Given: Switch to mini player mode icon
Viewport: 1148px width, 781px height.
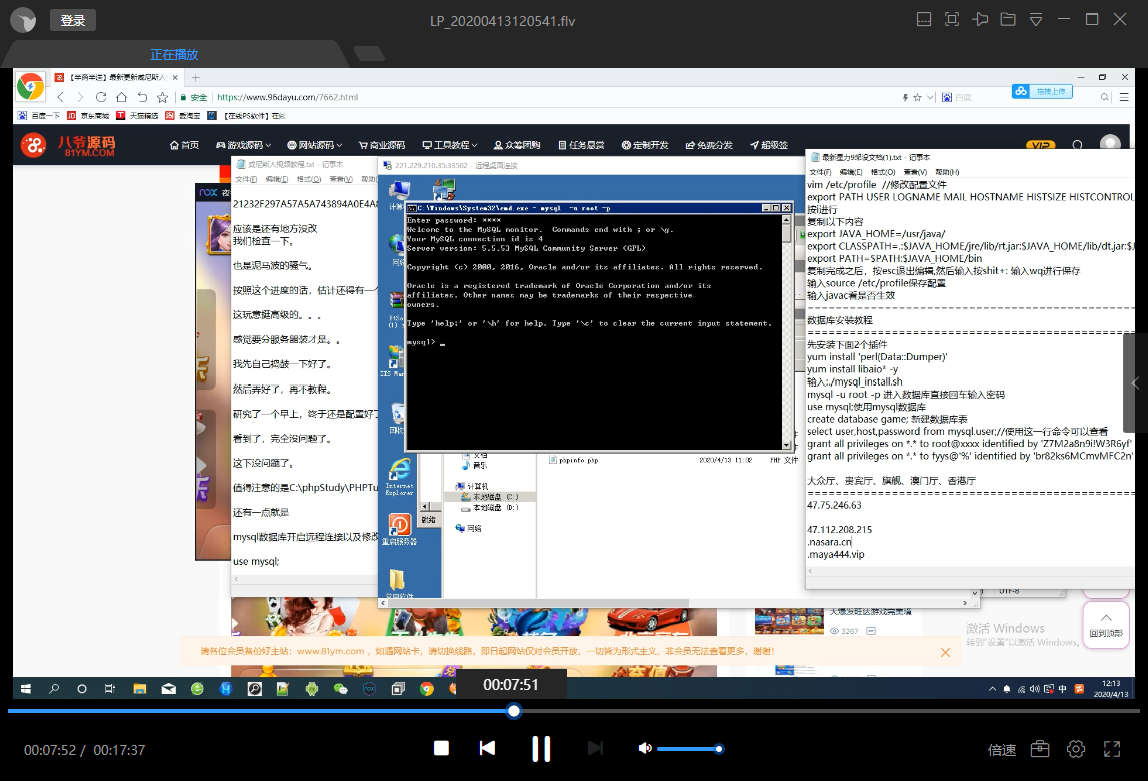Looking at the screenshot, I should pos(924,20).
